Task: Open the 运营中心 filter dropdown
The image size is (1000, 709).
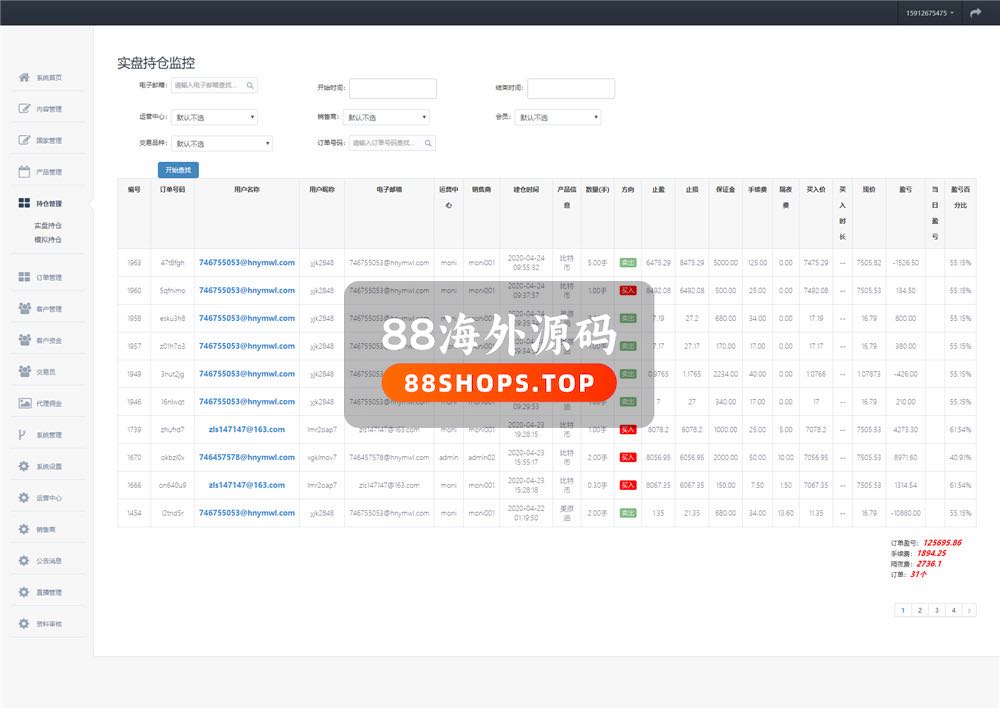Action: pos(214,117)
